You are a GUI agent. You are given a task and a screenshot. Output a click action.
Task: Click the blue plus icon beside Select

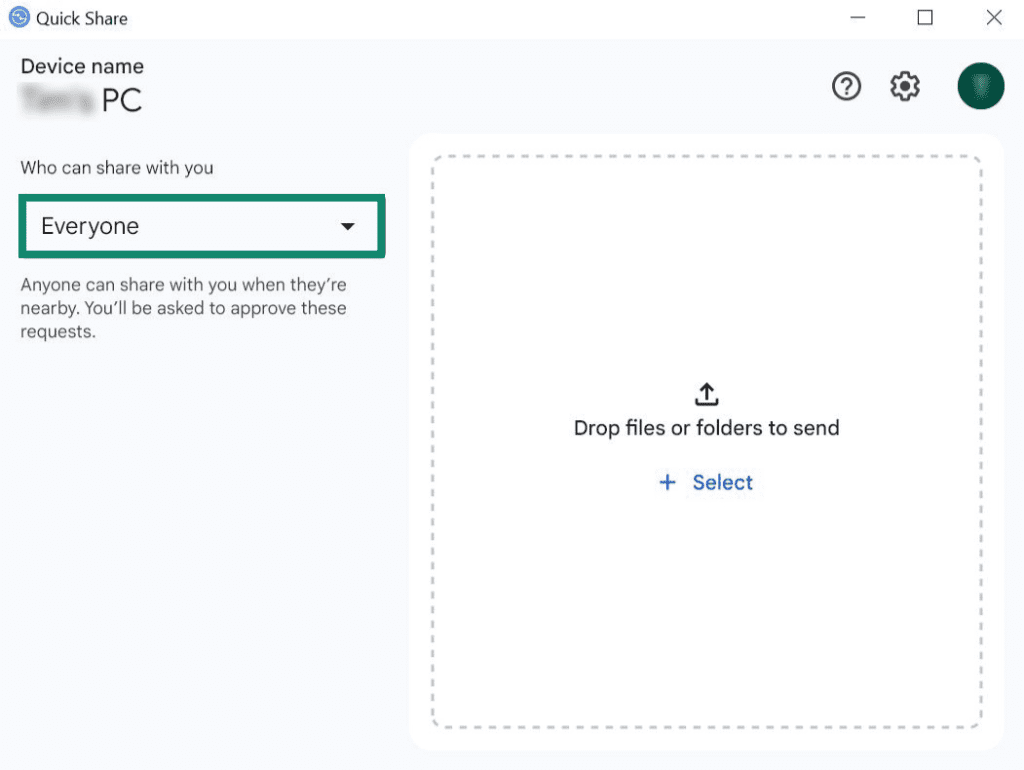[x=667, y=483]
